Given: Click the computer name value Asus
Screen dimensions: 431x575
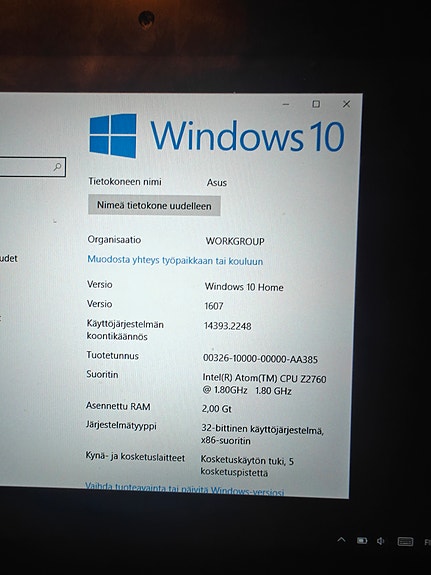Looking at the screenshot, I should 216,183.
